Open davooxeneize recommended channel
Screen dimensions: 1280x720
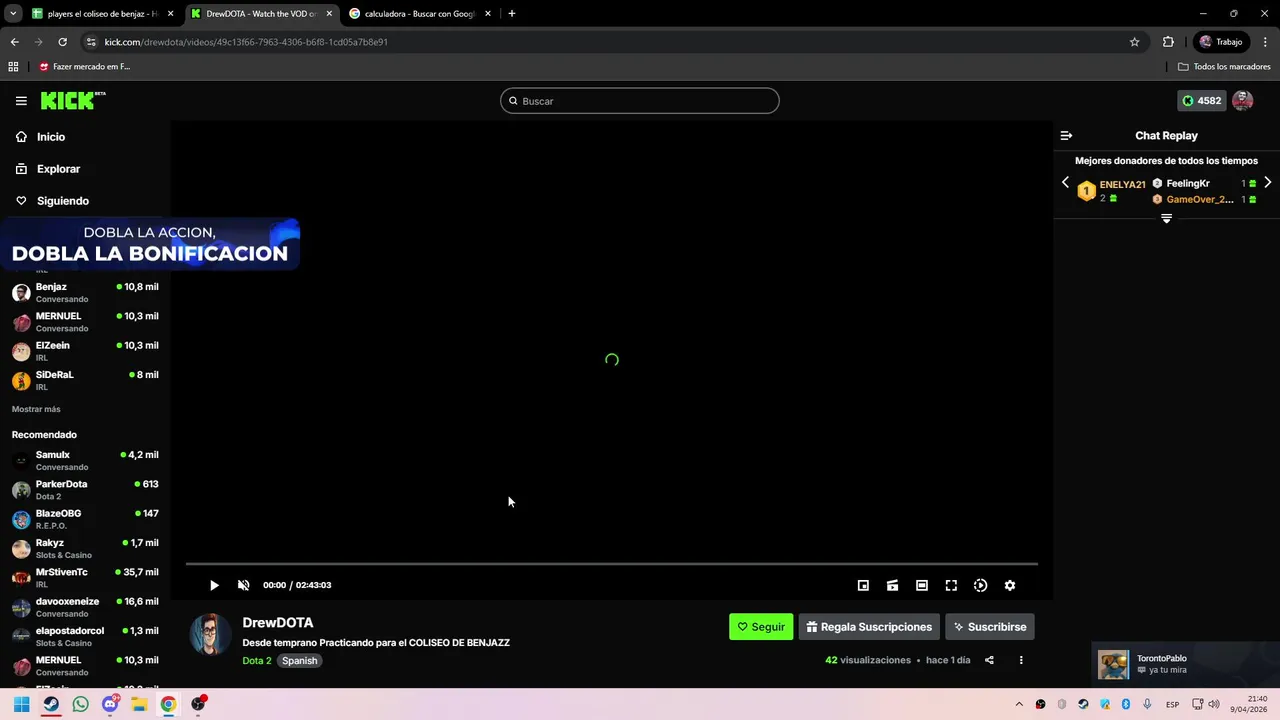[x=85, y=607]
